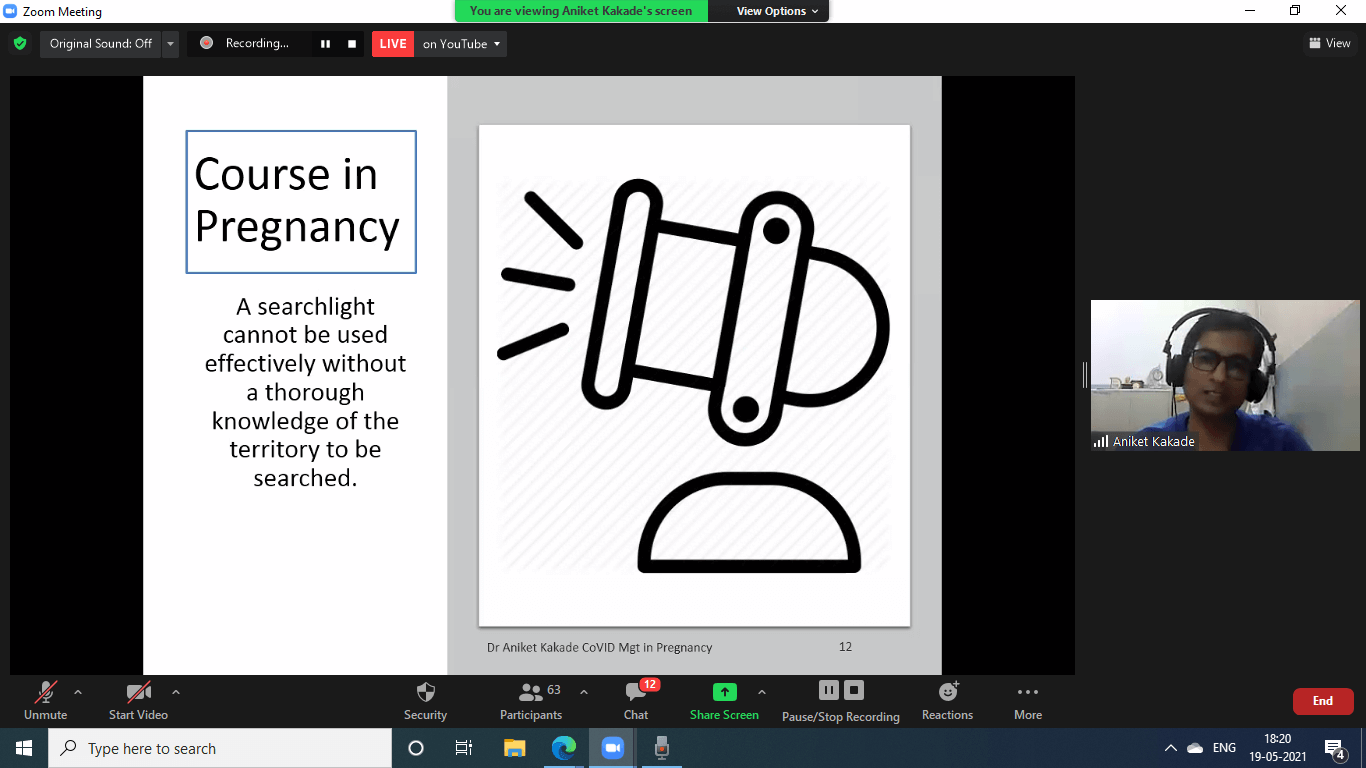
Task: Click the green encryption shield icon
Action: [20, 44]
